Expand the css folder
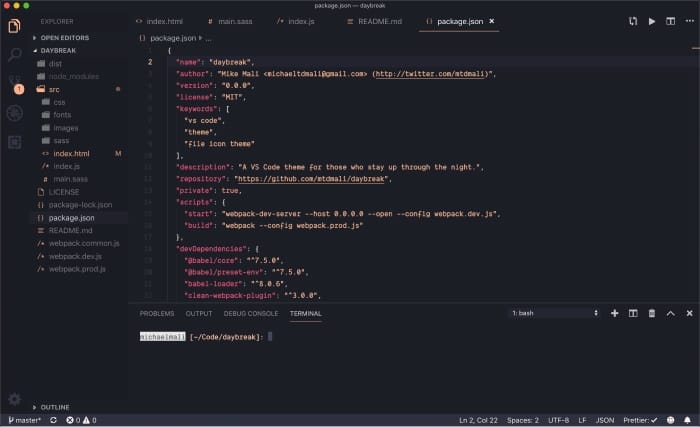Image resolution: width=700 pixels, height=427 pixels. (59, 102)
